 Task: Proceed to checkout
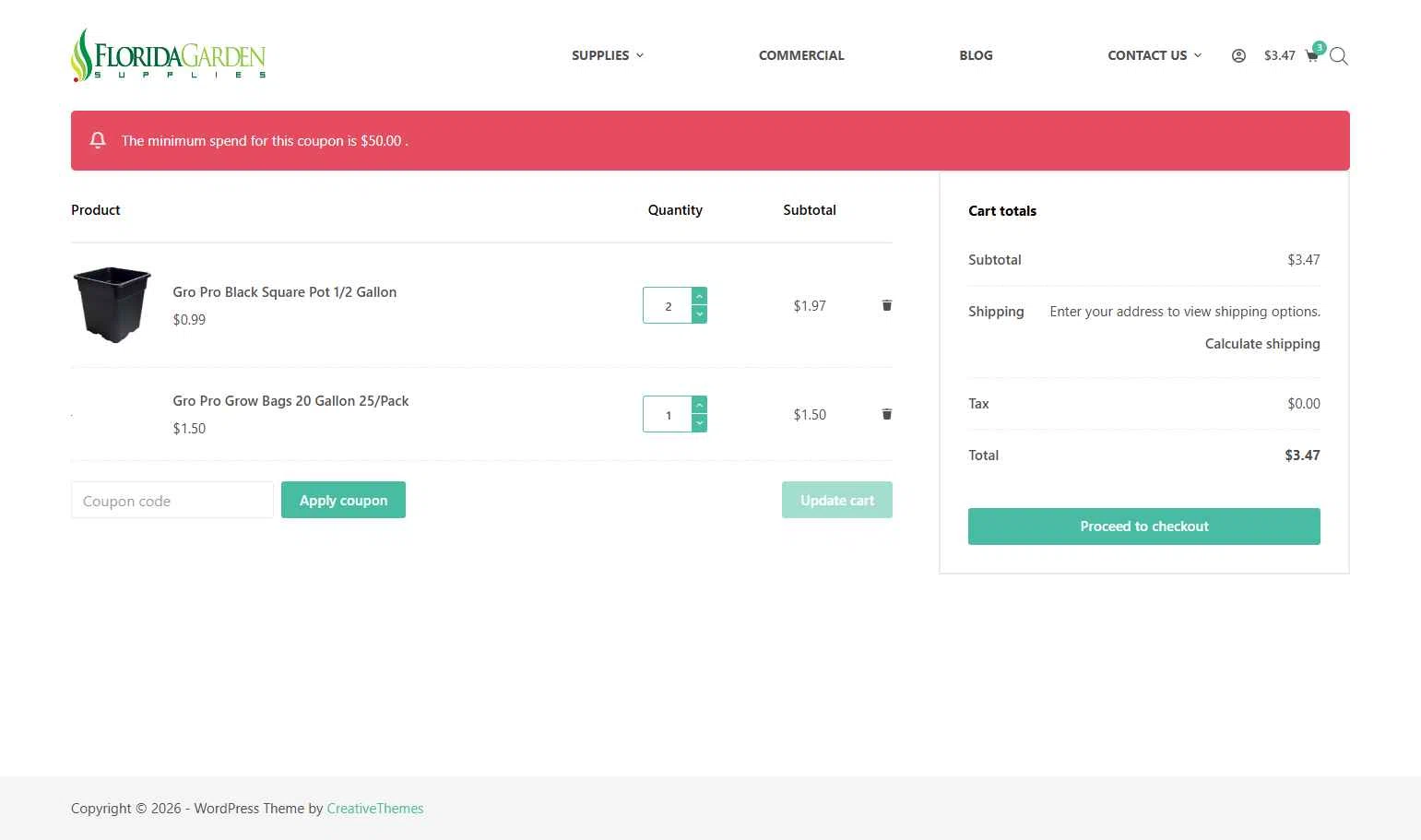[x=1144, y=526]
